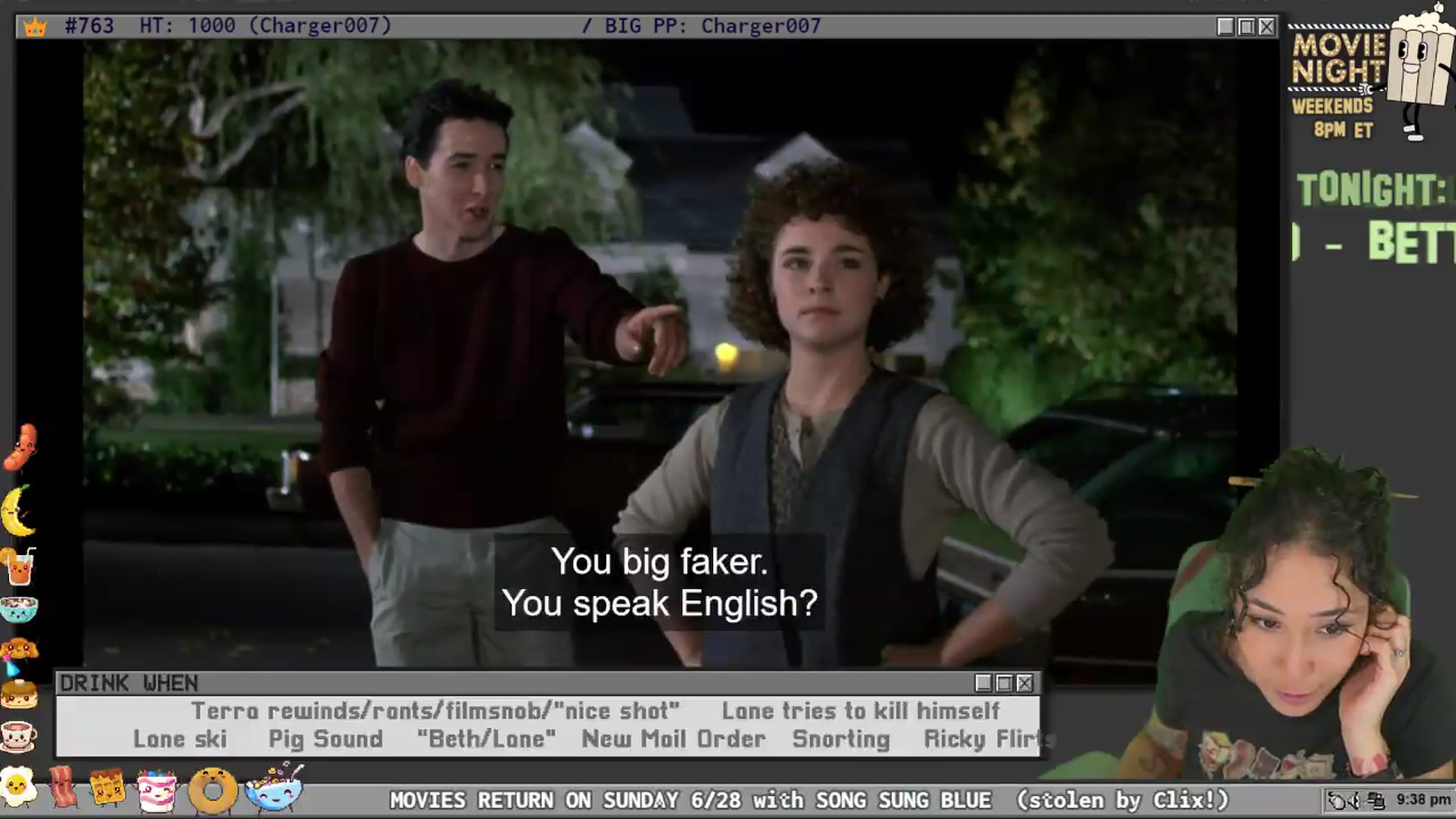
Task: Open the speaker volume tray icon
Action: 1354,801
